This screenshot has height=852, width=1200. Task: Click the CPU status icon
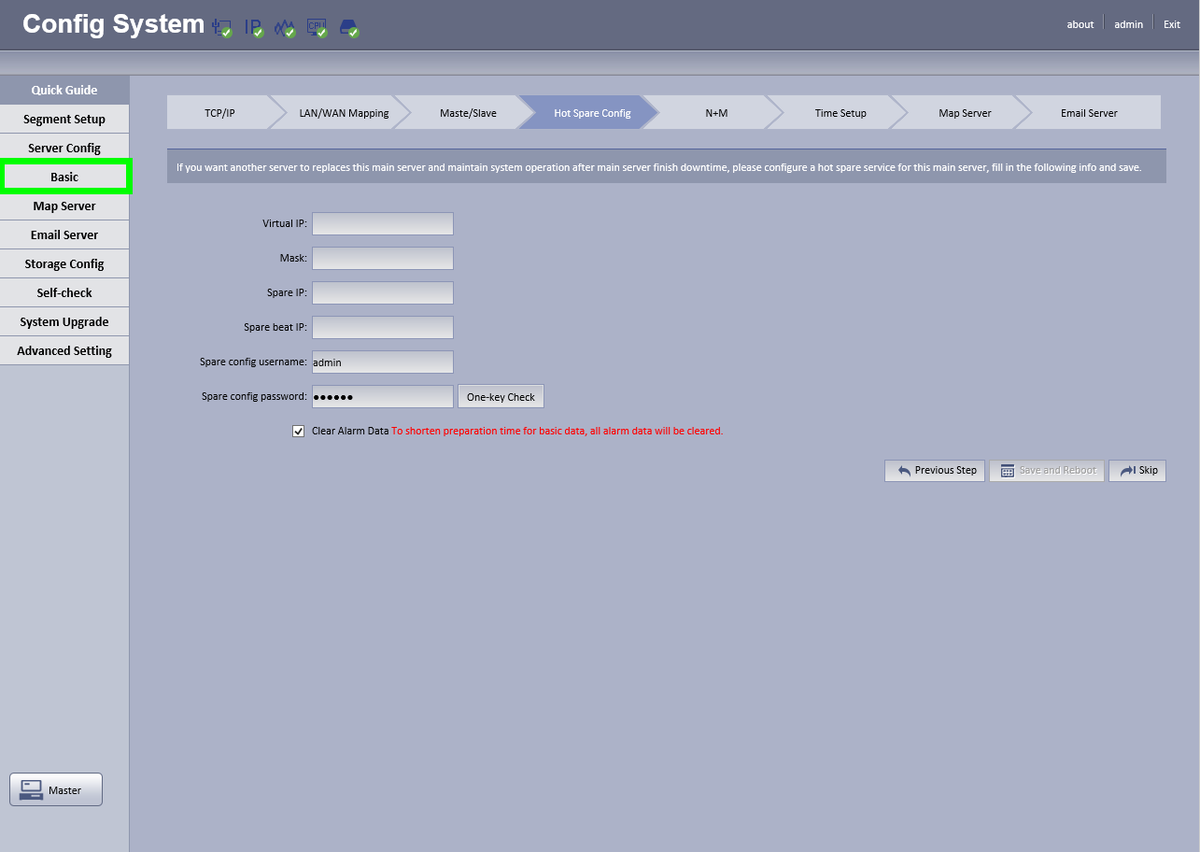pyautogui.click(x=317, y=27)
